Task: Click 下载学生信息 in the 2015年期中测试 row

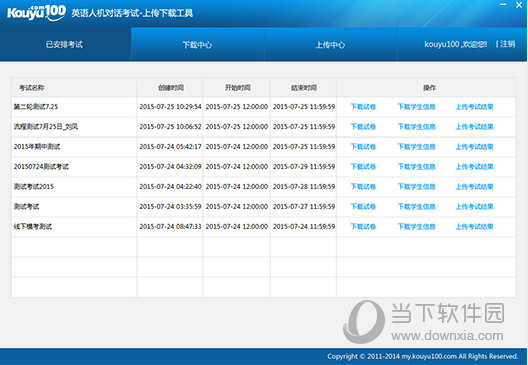Action: [417, 146]
